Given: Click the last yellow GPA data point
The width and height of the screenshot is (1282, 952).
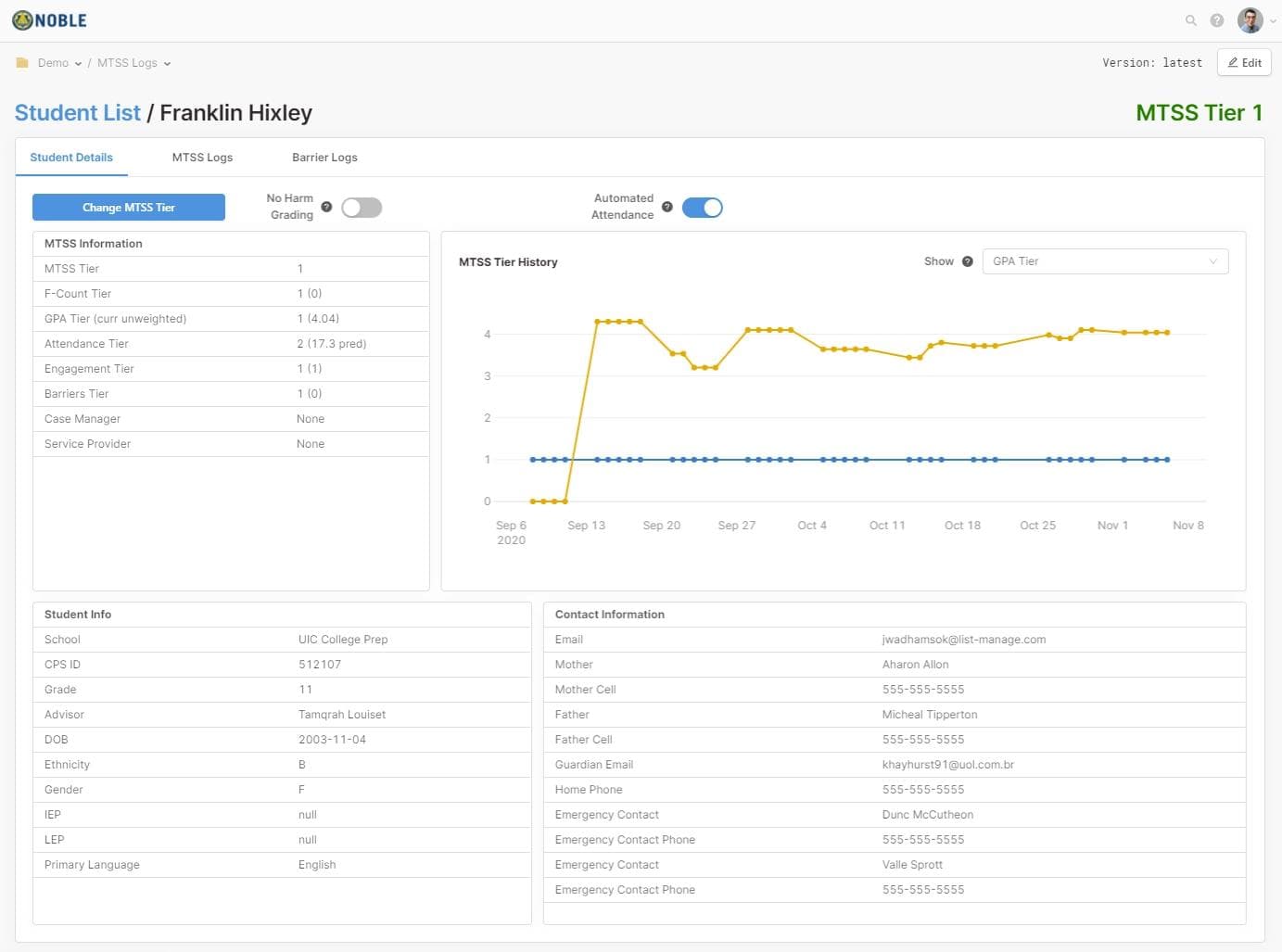Looking at the screenshot, I should [1167, 333].
